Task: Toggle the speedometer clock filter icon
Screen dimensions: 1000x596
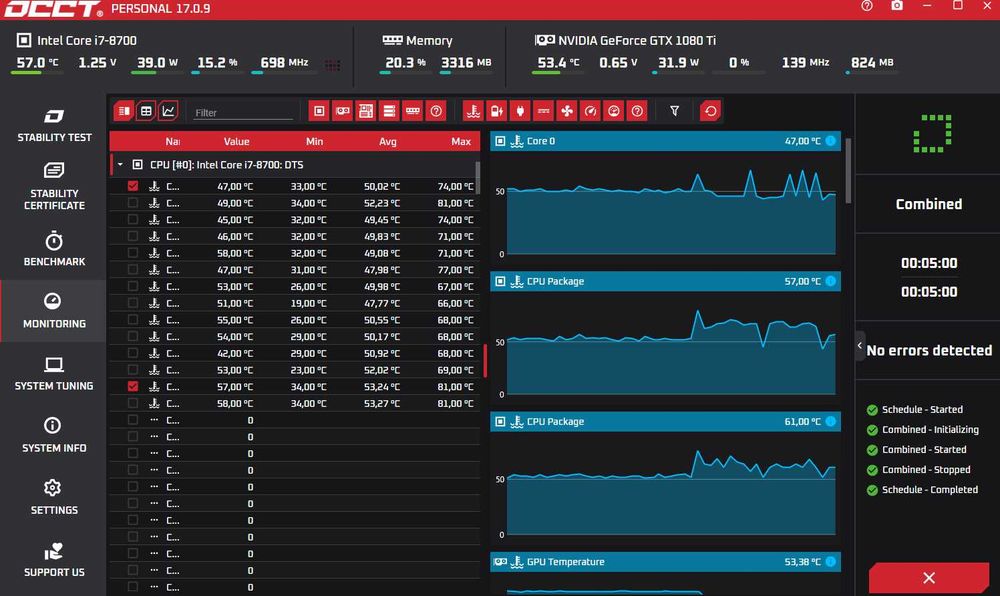Action: pos(591,111)
